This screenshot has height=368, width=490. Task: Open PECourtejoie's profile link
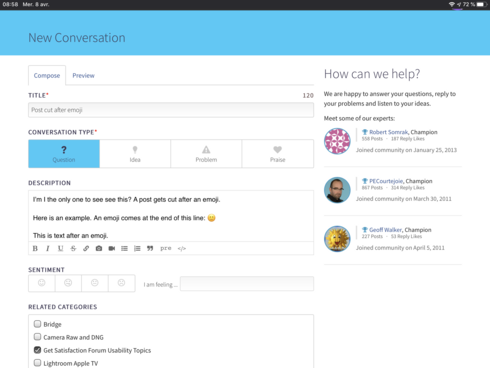pos(386,181)
